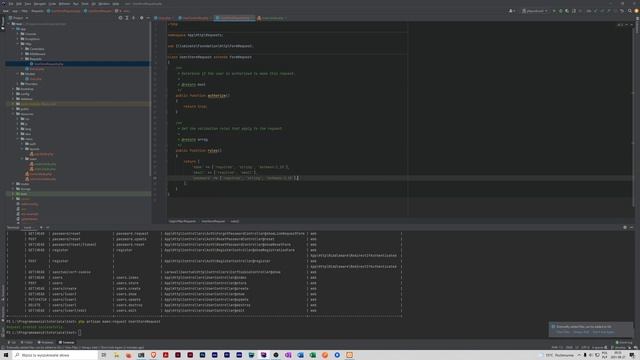Collapse the views folder
The image size is (640, 360).
pyautogui.click(x=18, y=139)
